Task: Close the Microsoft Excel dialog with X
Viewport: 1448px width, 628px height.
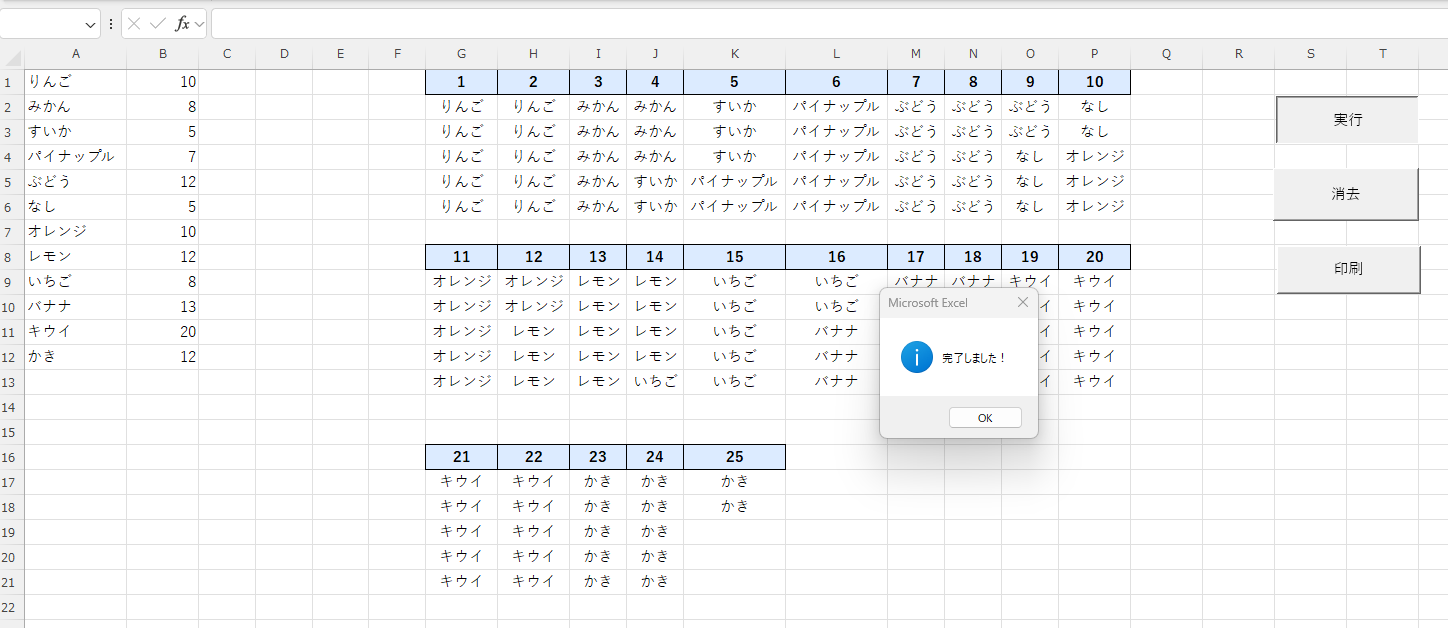Action: pos(1022,302)
